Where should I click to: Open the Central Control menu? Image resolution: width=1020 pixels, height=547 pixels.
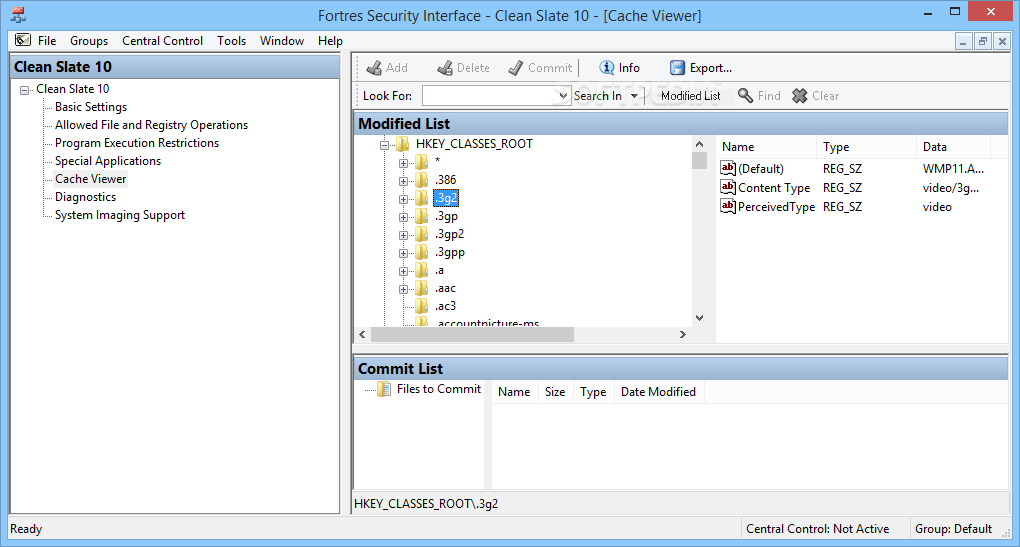[x=163, y=40]
